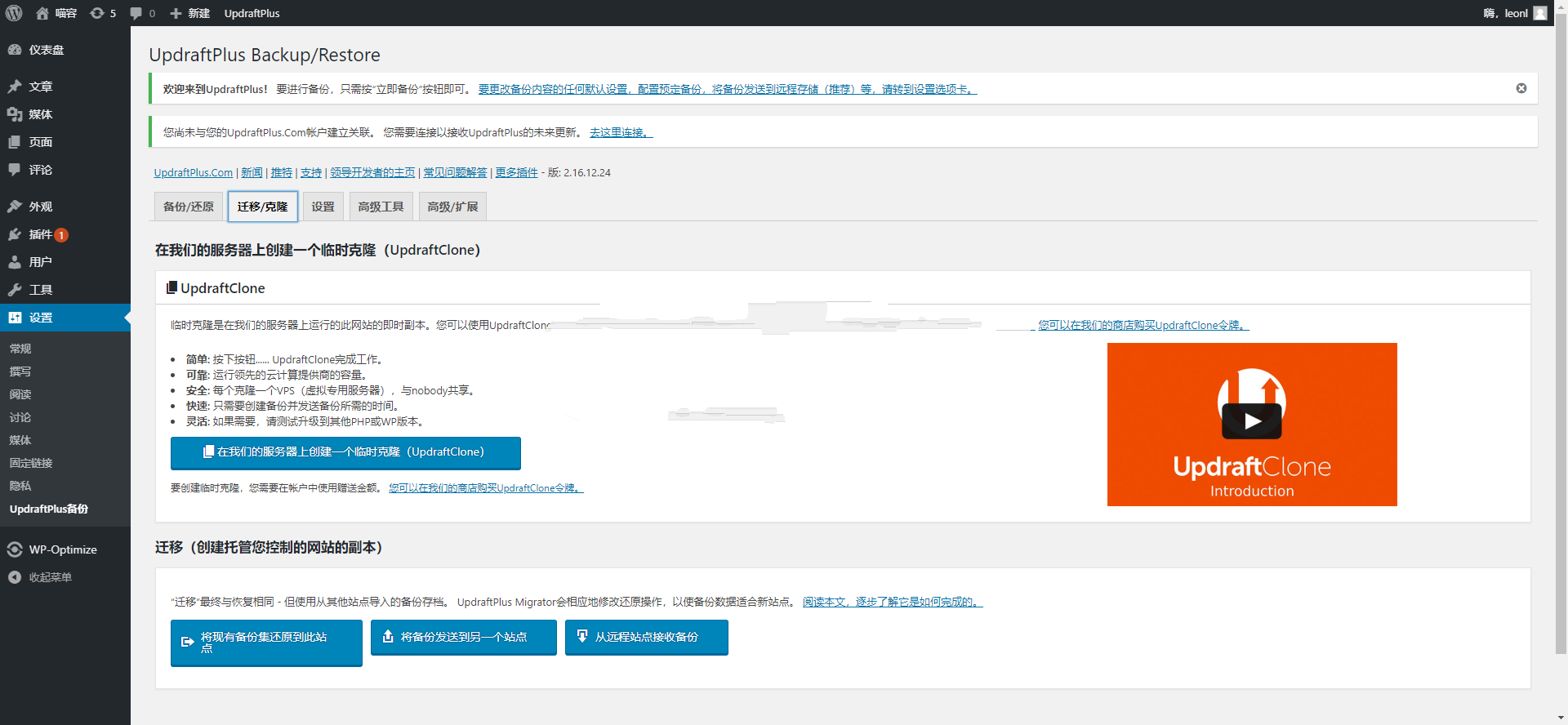The width and height of the screenshot is (1568, 725).
Task: Click 从远程站点接收备份 button
Action: tap(646, 637)
